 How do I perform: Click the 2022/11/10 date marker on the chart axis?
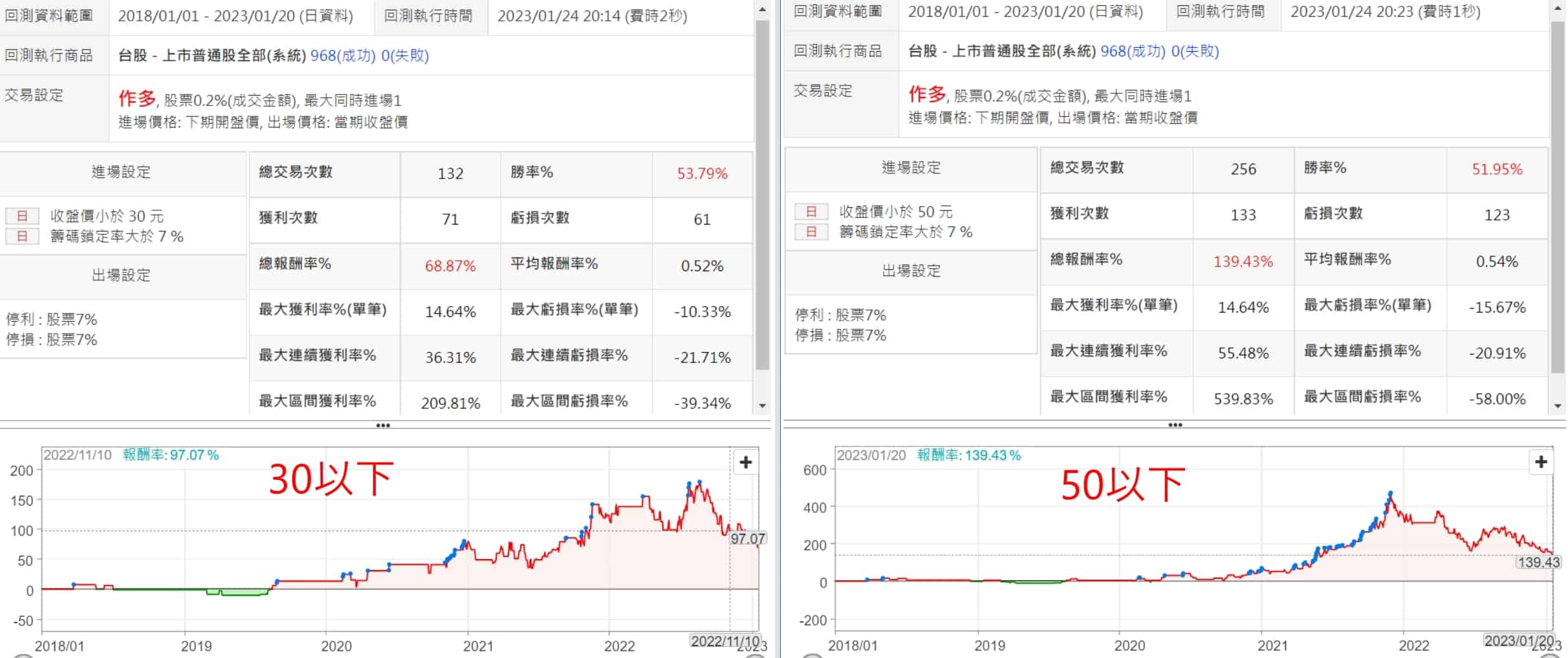point(724,641)
